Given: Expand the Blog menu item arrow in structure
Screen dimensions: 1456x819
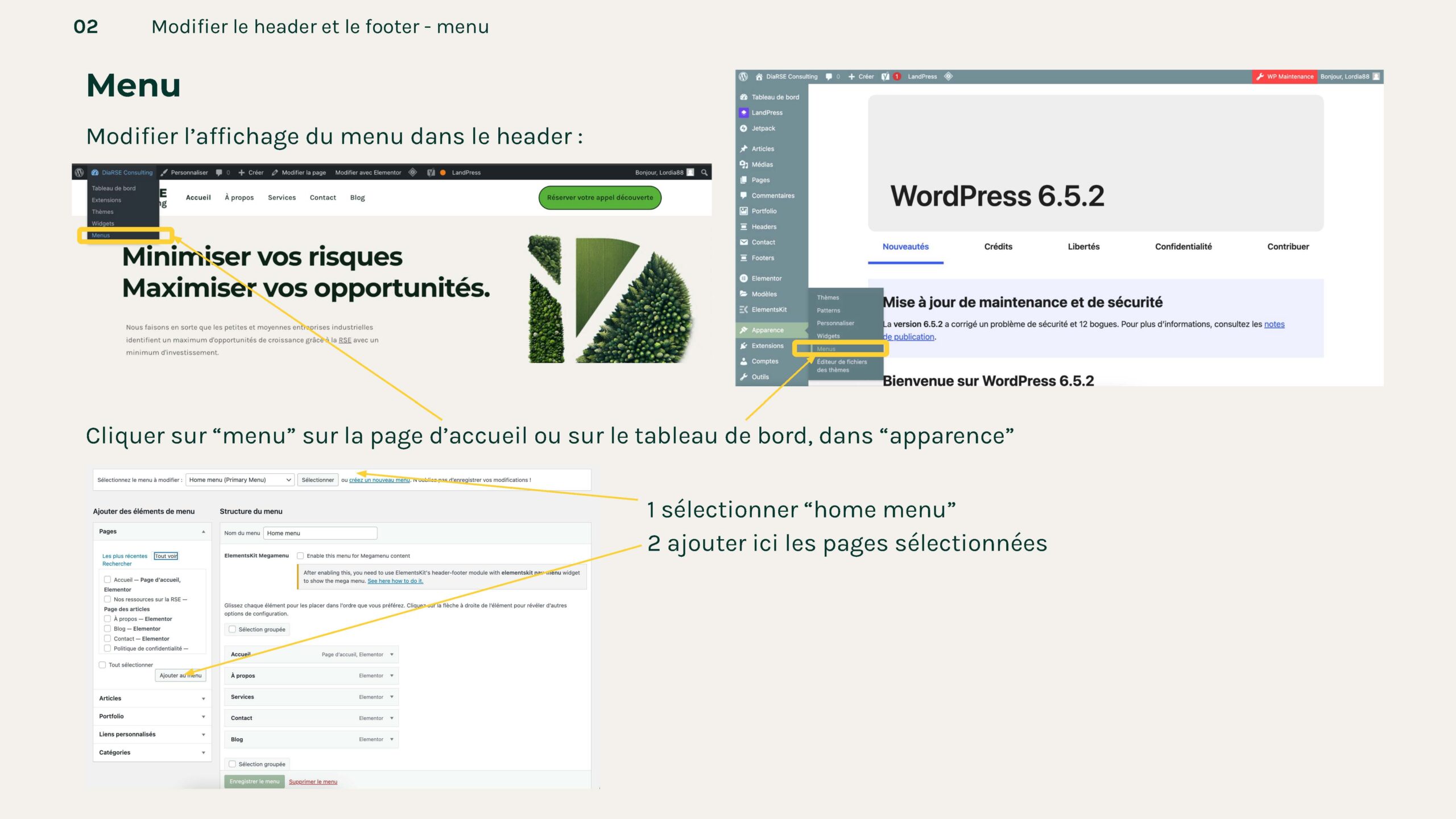Looking at the screenshot, I should (392, 739).
